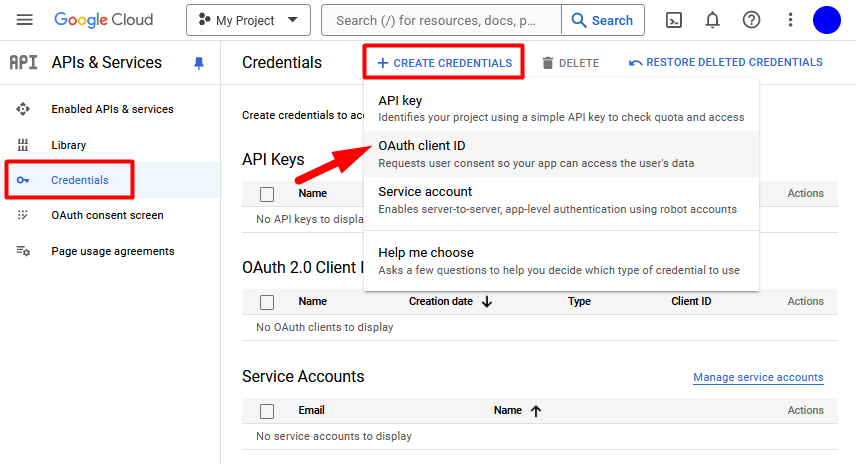This screenshot has width=856, height=464.
Task: Click RESTORE DELETED CREDENTIALS
Action: (x=726, y=62)
